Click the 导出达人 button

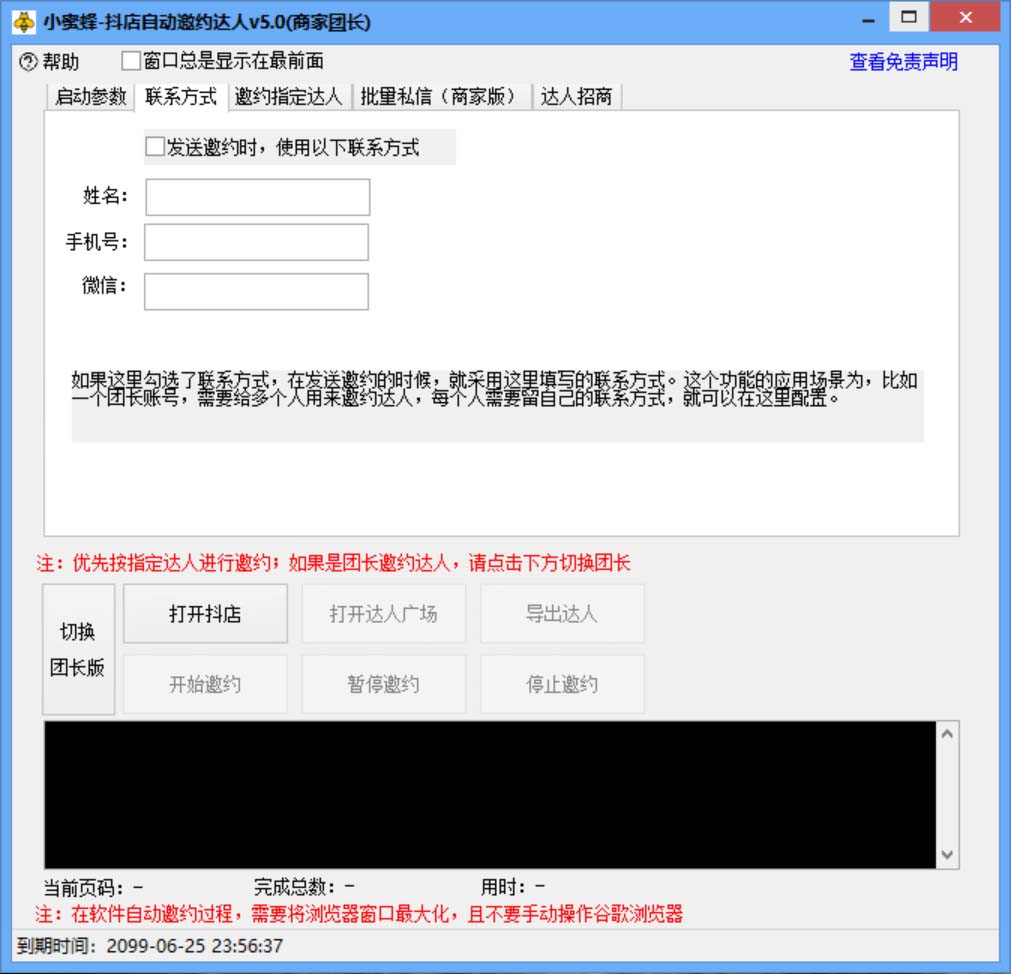pos(562,613)
